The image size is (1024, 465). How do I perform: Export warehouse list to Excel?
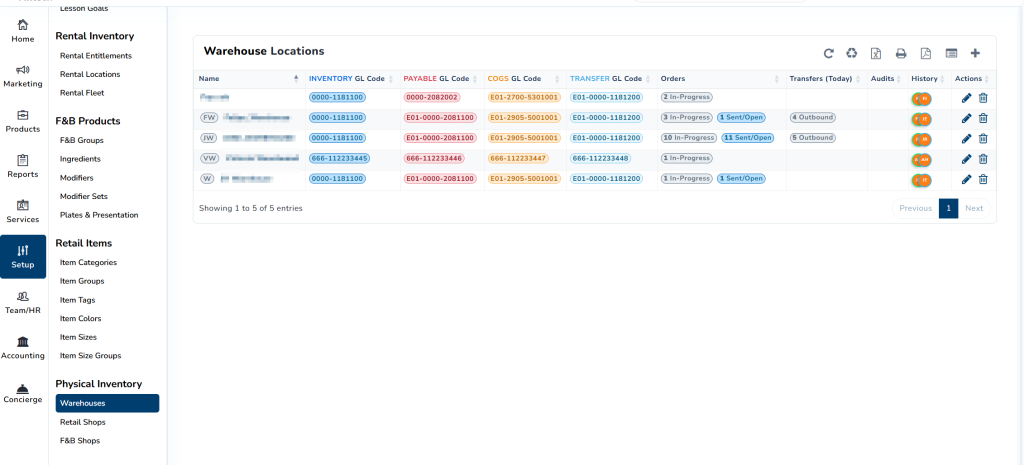[x=876, y=53]
